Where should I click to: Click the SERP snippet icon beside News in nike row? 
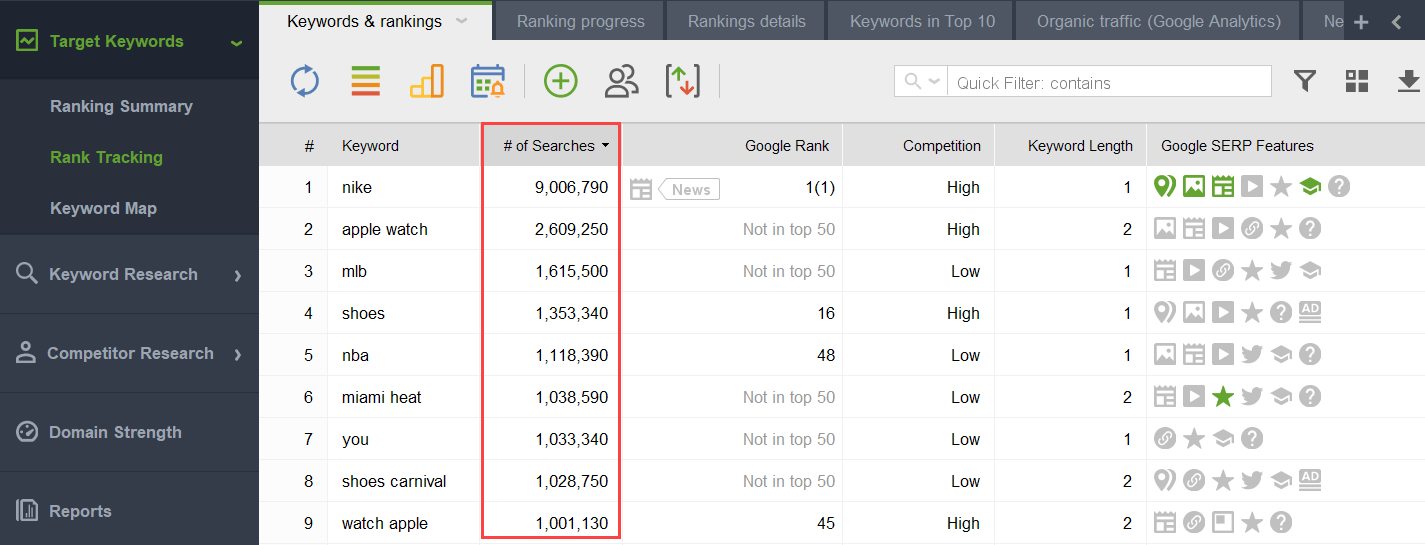coord(641,188)
